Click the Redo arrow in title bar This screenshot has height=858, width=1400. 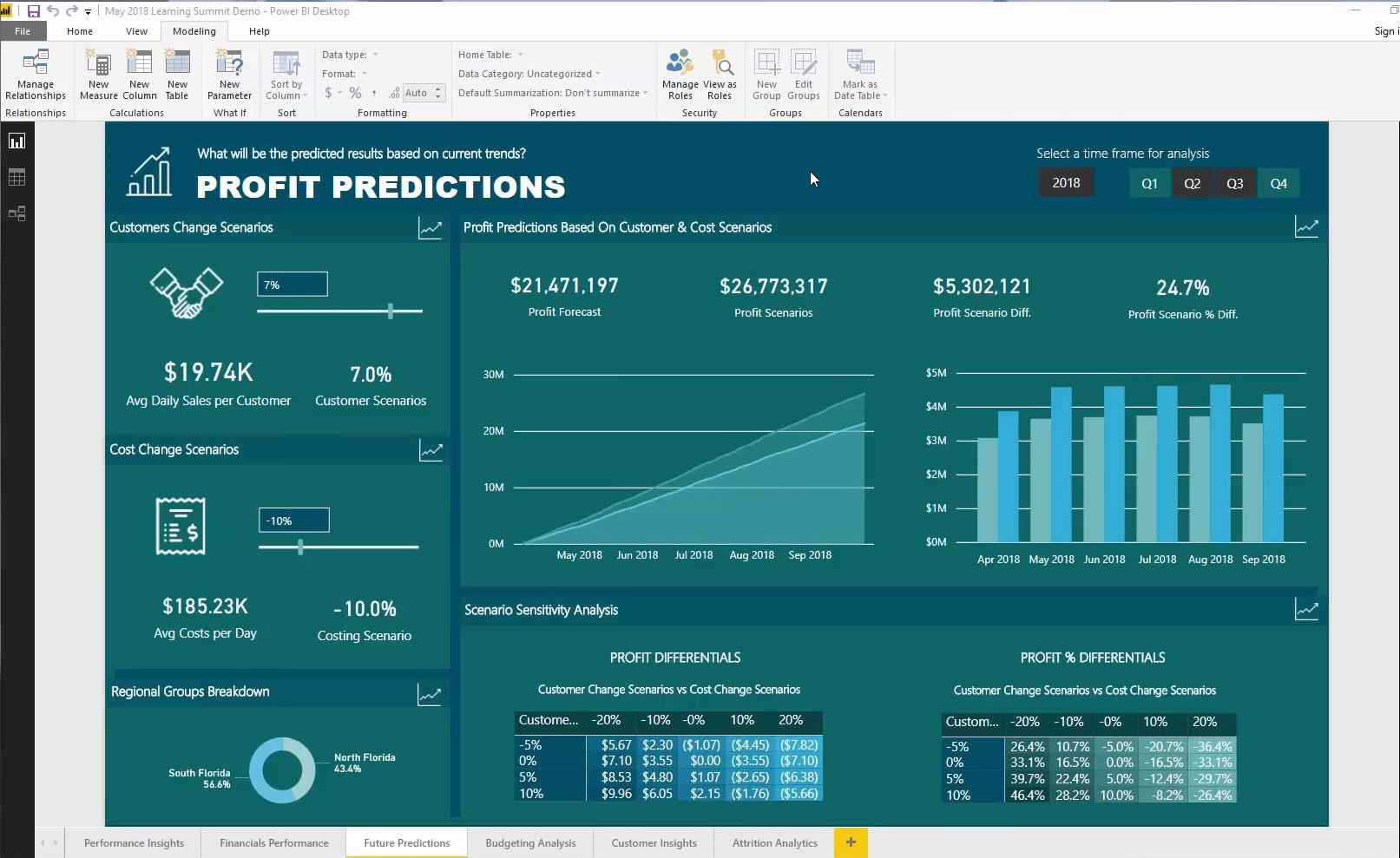click(72, 11)
